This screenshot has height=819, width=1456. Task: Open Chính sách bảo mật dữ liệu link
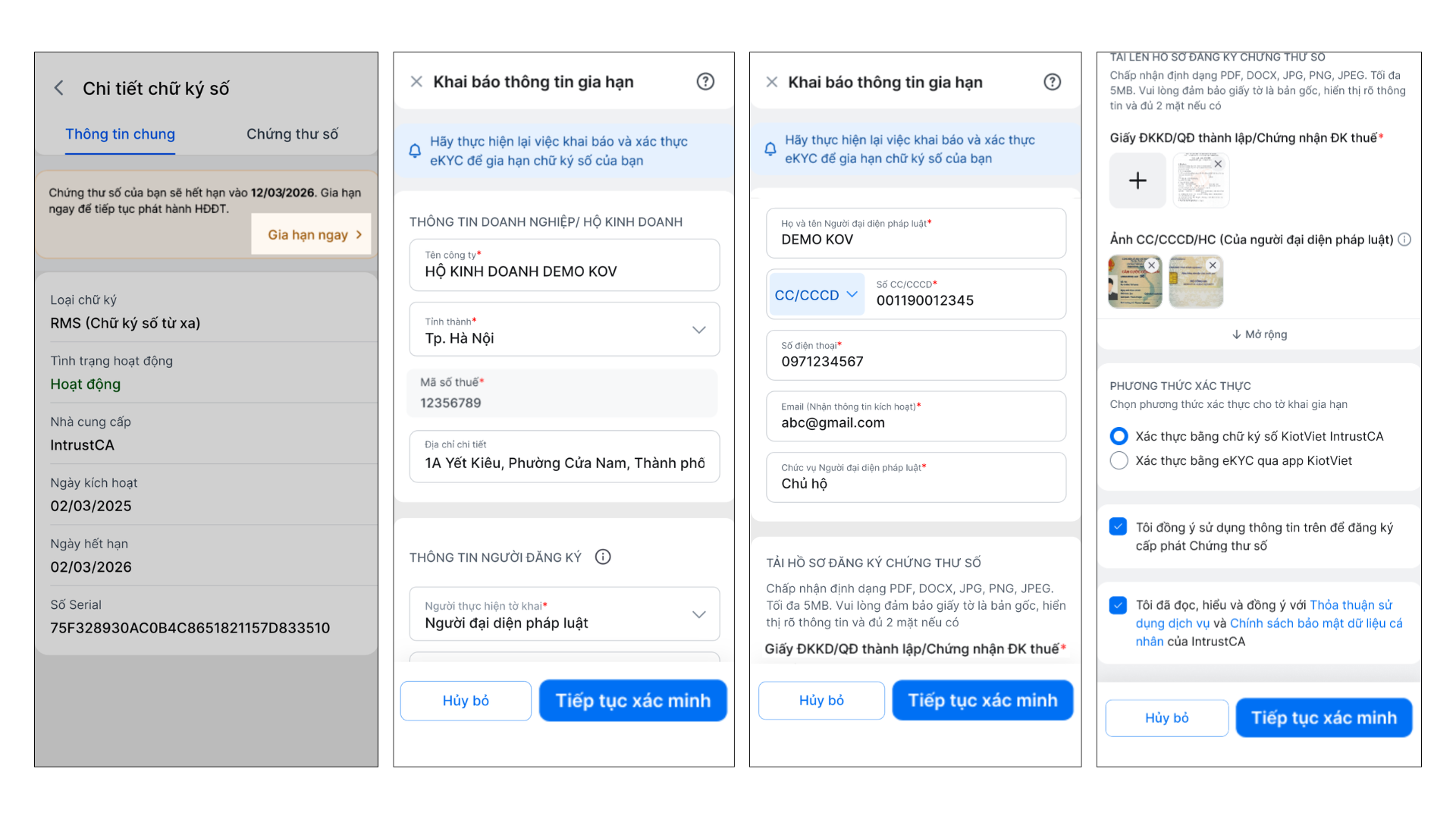pos(1316,623)
